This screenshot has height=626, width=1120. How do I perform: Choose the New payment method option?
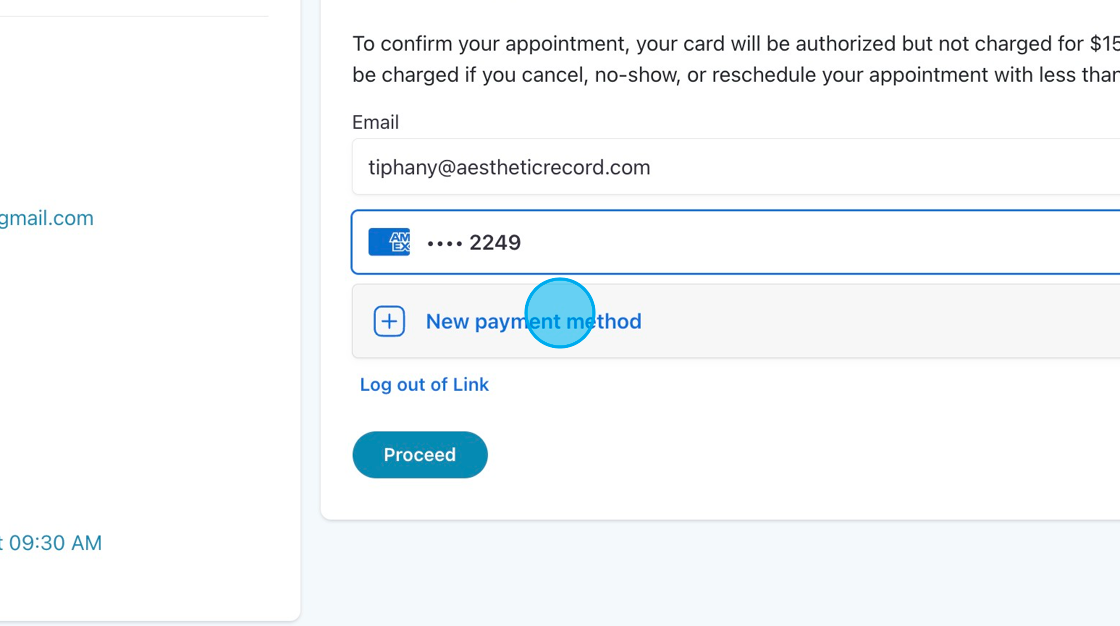click(533, 321)
